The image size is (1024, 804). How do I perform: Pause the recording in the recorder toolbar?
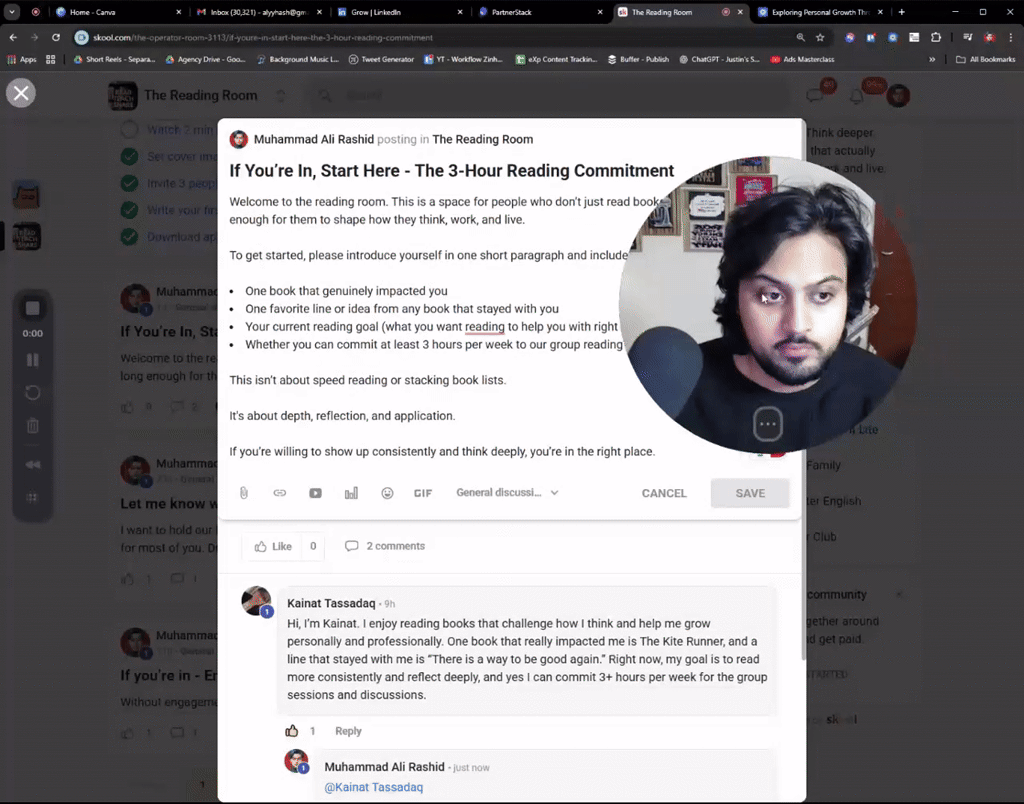(33, 360)
